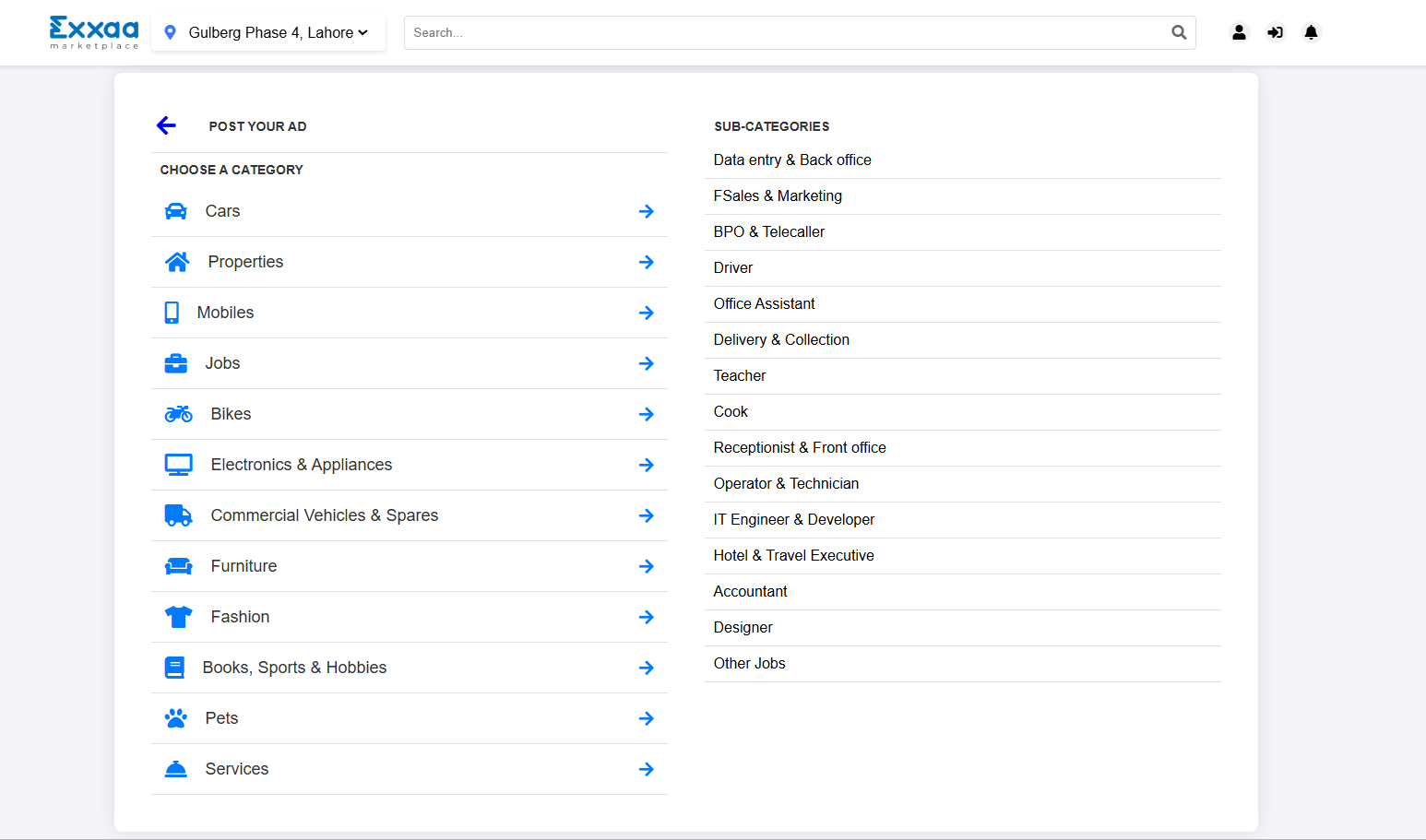Viewport: 1426px width, 840px height.
Task: Click the car icon for Cars
Action: tap(175, 211)
